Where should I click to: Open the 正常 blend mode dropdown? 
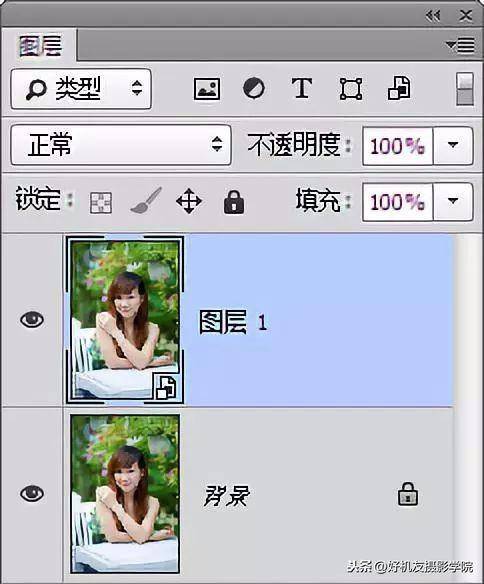(121, 145)
